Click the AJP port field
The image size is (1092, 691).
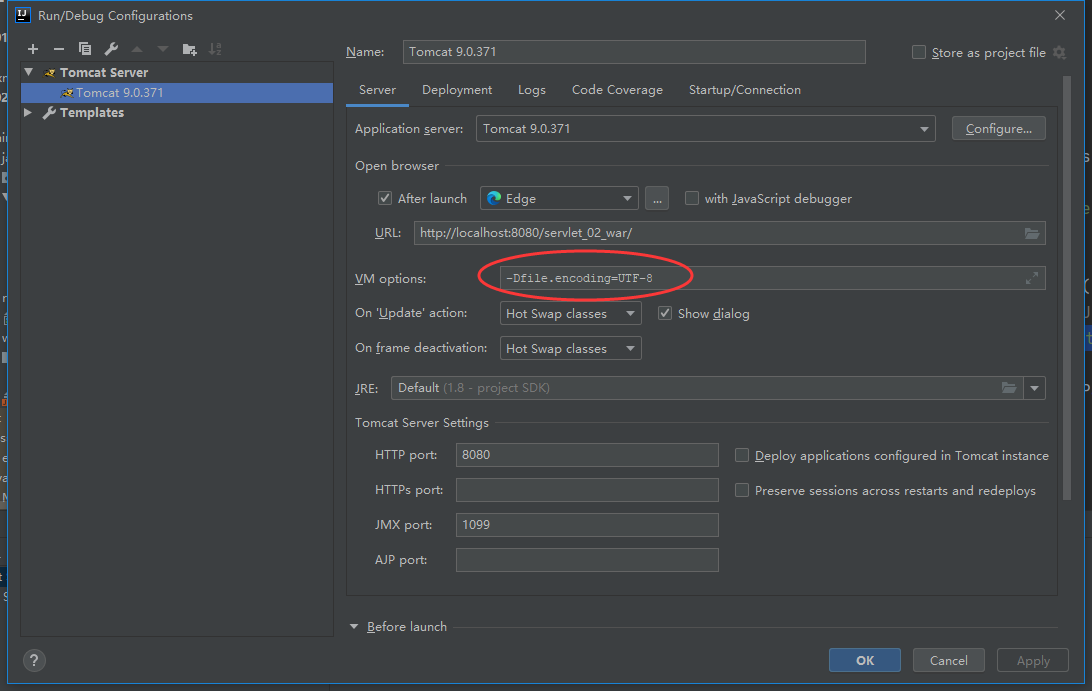(587, 559)
